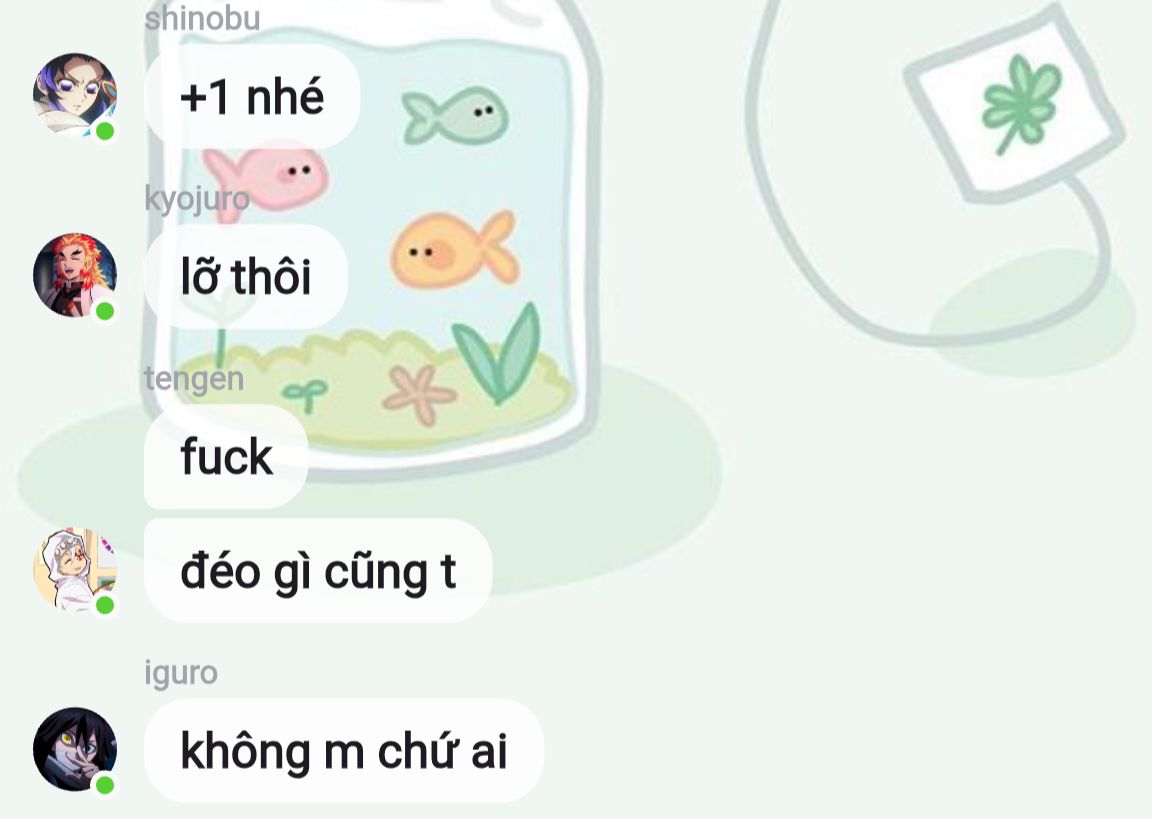The width and height of the screenshot is (1152, 819).
Task: Click the iguro sender name
Action: point(181,673)
